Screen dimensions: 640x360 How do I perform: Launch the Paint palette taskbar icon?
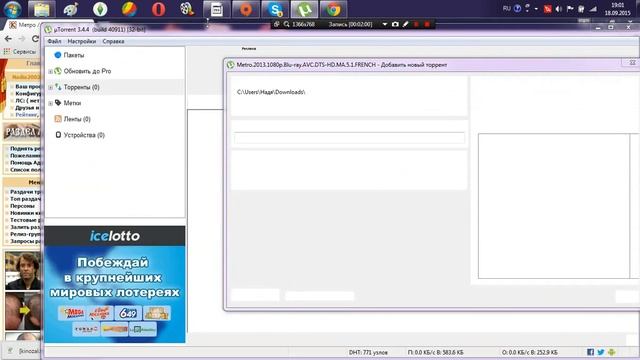71,9
